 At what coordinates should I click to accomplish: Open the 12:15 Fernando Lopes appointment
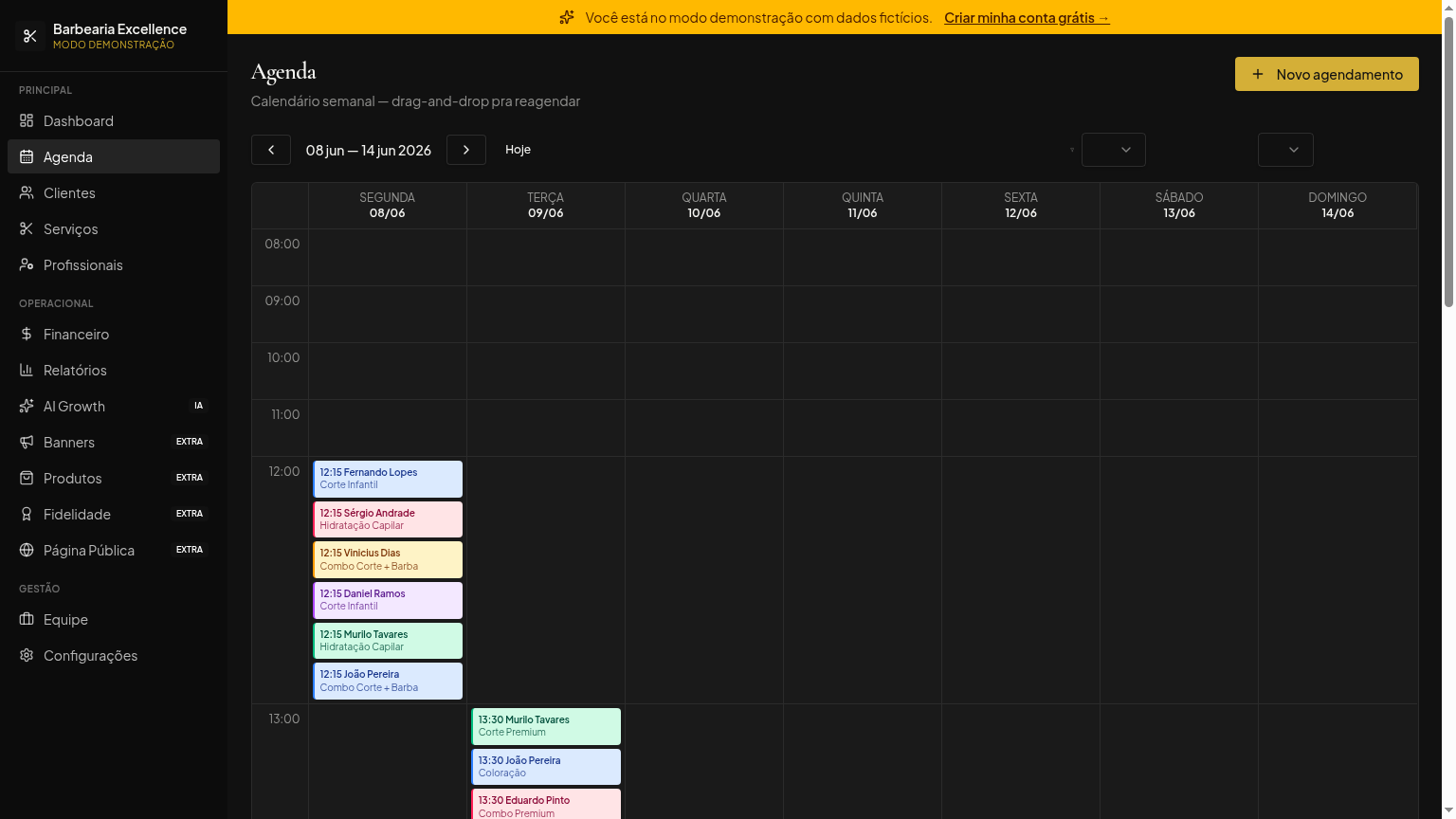[x=388, y=479]
